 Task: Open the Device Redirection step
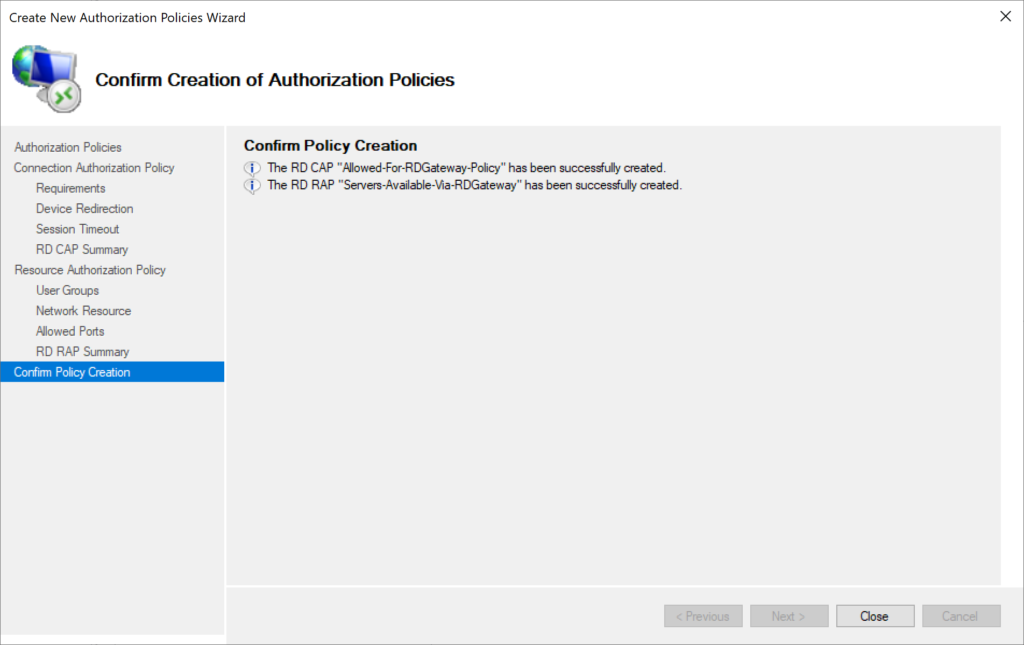point(83,208)
